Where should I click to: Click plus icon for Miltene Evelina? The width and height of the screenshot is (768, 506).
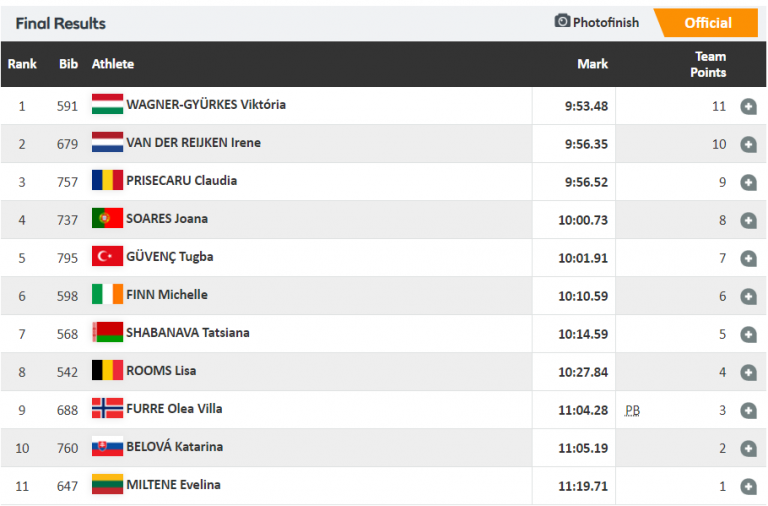point(748,486)
